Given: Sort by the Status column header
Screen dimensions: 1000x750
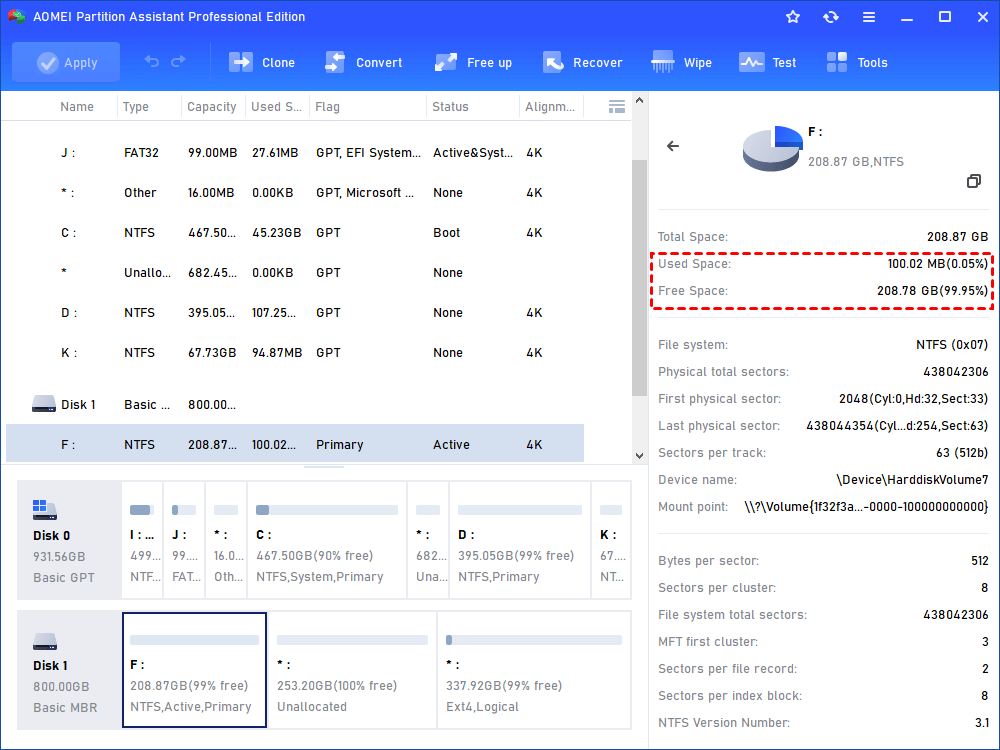Looking at the screenshot, I should click(450, 107).
